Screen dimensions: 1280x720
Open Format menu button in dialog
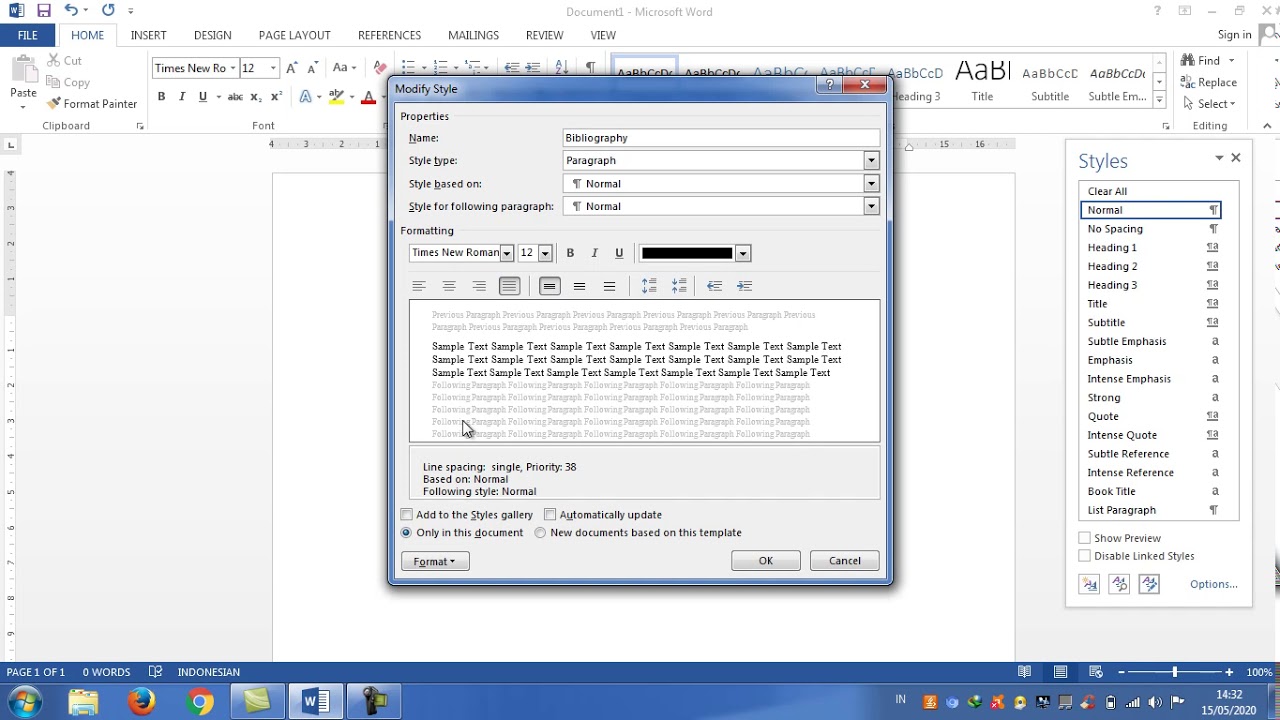pos(435,561)
